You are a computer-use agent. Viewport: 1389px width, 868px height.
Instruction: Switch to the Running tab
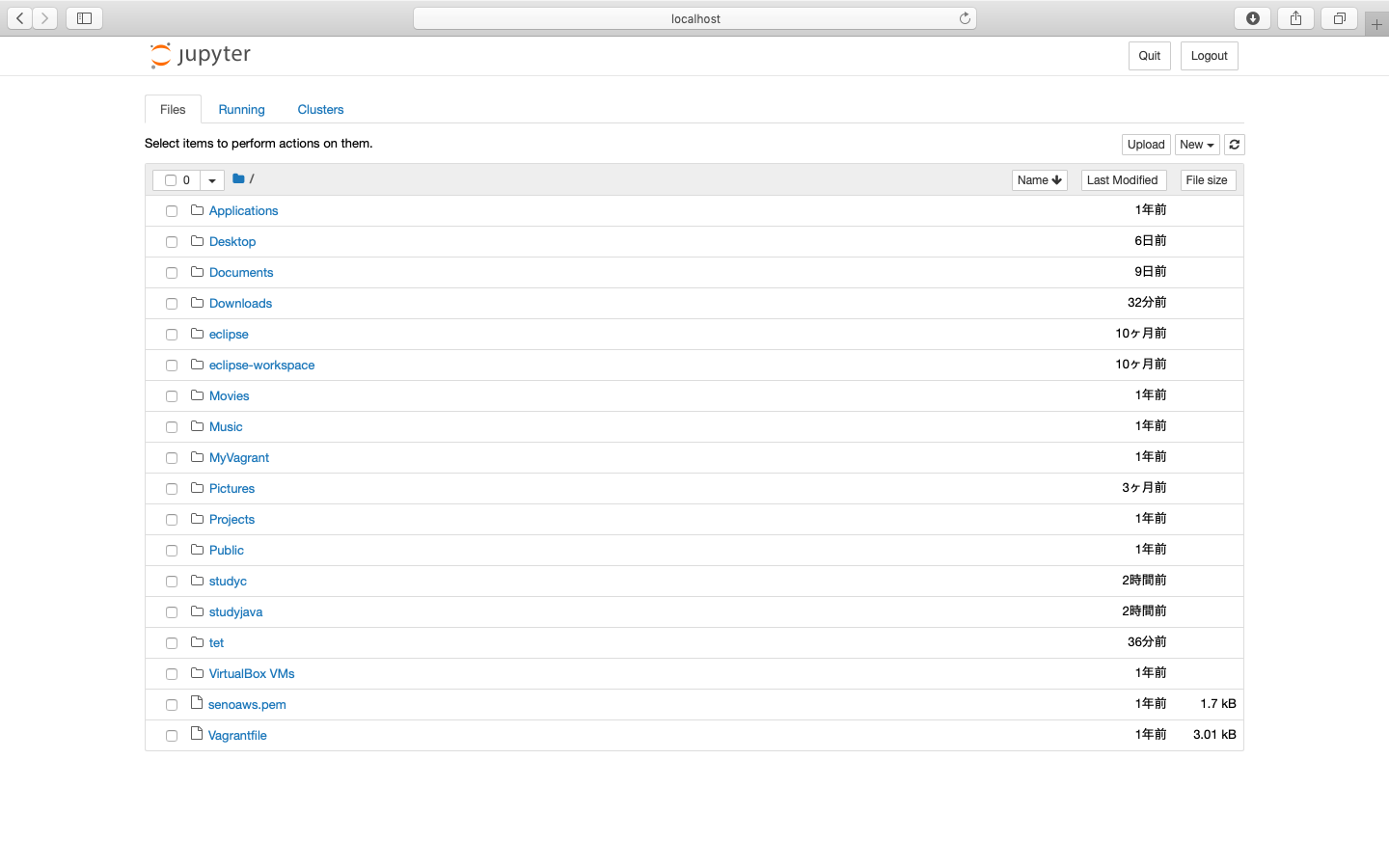click(241, 109)
